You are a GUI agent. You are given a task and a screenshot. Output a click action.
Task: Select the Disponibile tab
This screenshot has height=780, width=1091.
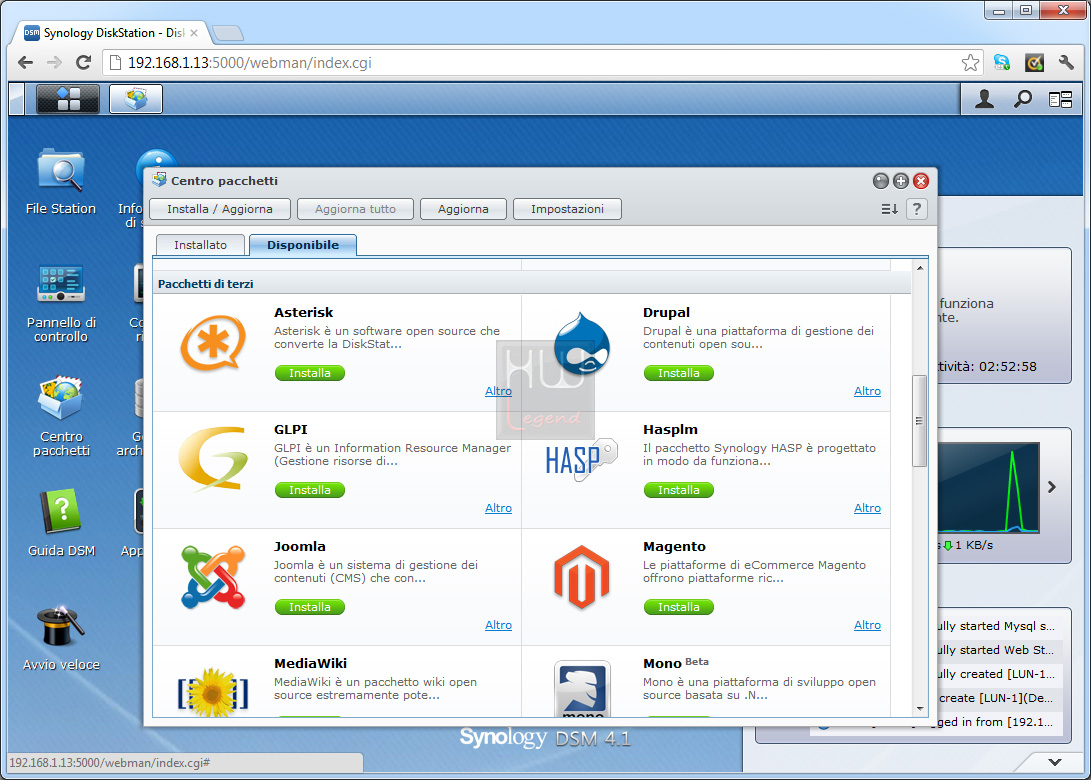click(303, 245)
